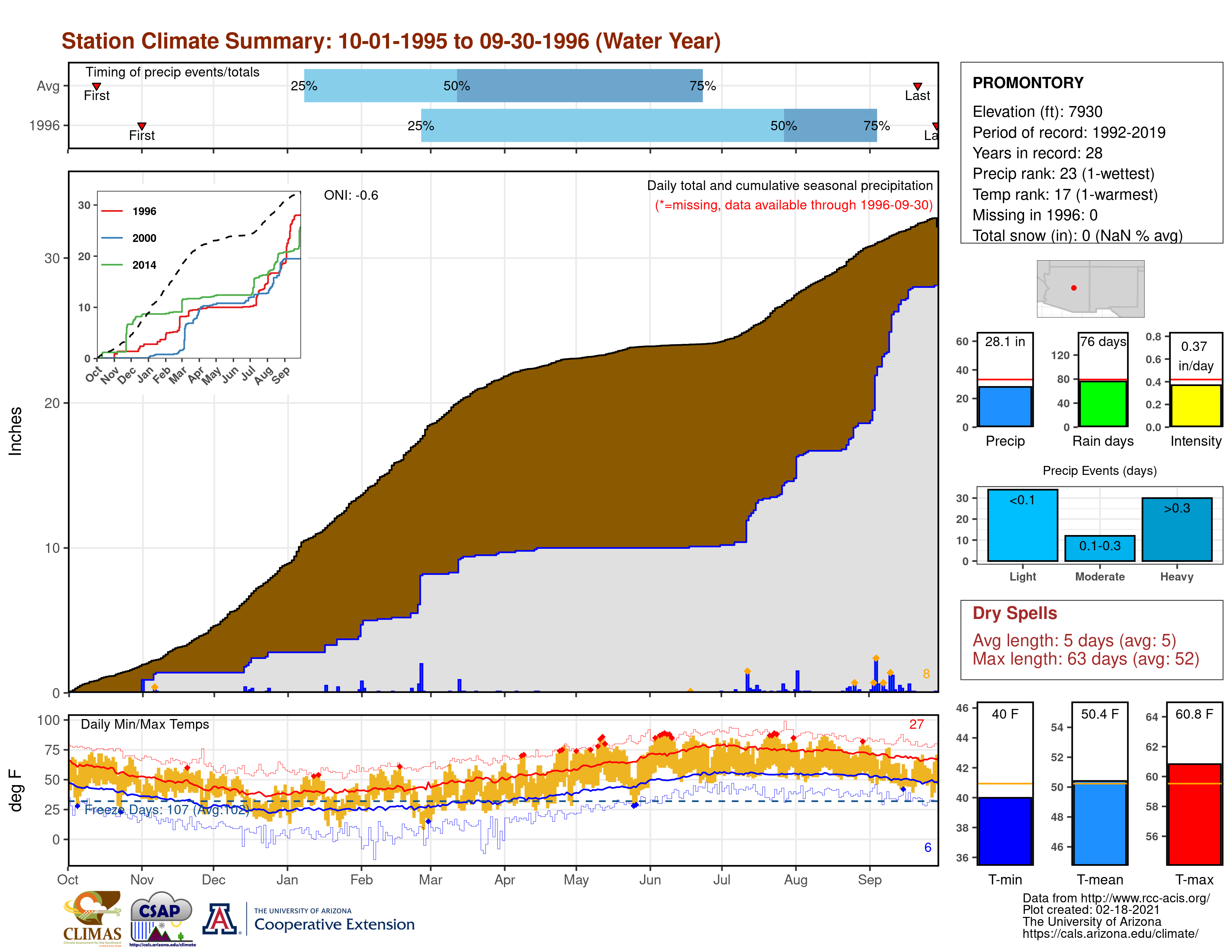Click the light blue T-mean bar

[x=1100, y=823]
